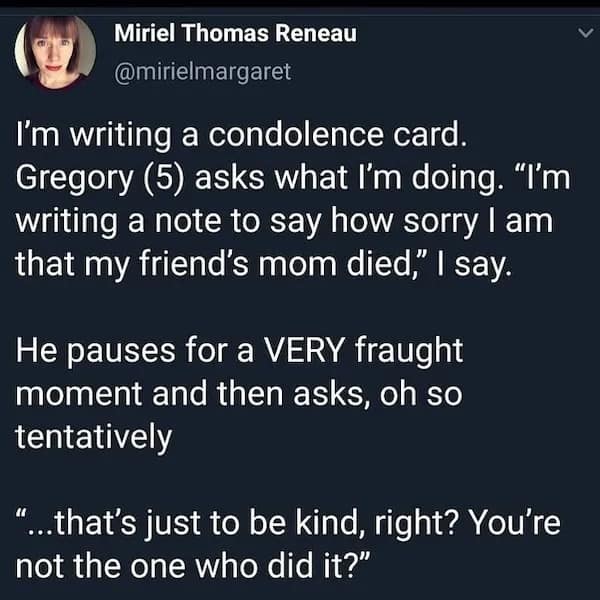Click the @mirielmargaret handle
Image resolution: width=600 pixels, height=600 pixels.
coord(203,71)
